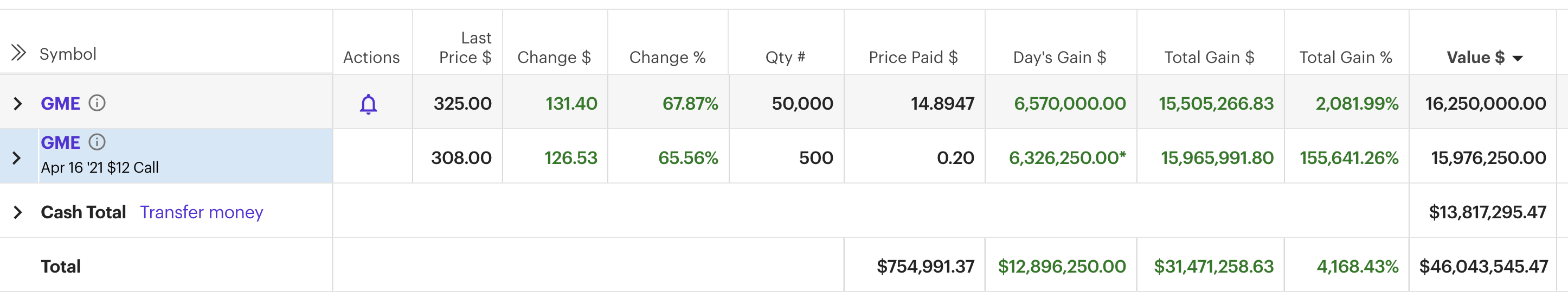This screenshot has height=303, width=1568.
Task: Click the double-chevron expand-all icon by Symbol
Action: click(x=19, y=53)
